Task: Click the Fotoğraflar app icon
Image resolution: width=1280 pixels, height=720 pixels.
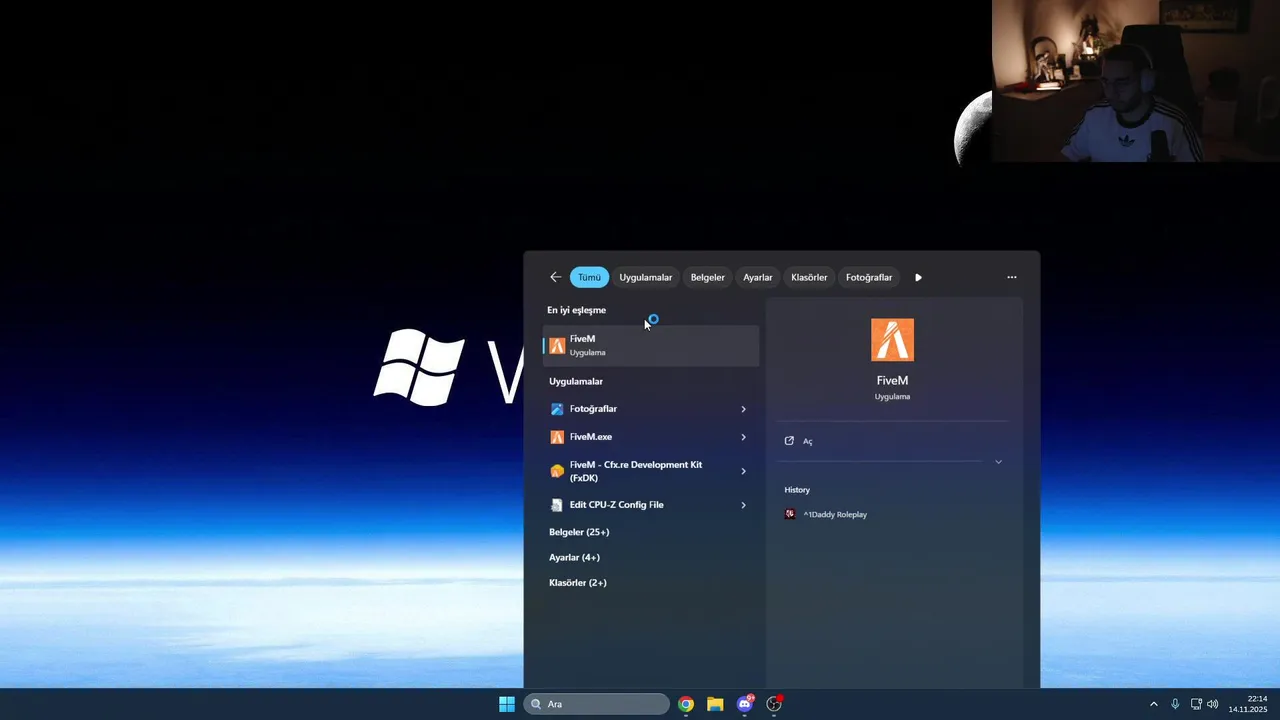Action: point(557,409)
